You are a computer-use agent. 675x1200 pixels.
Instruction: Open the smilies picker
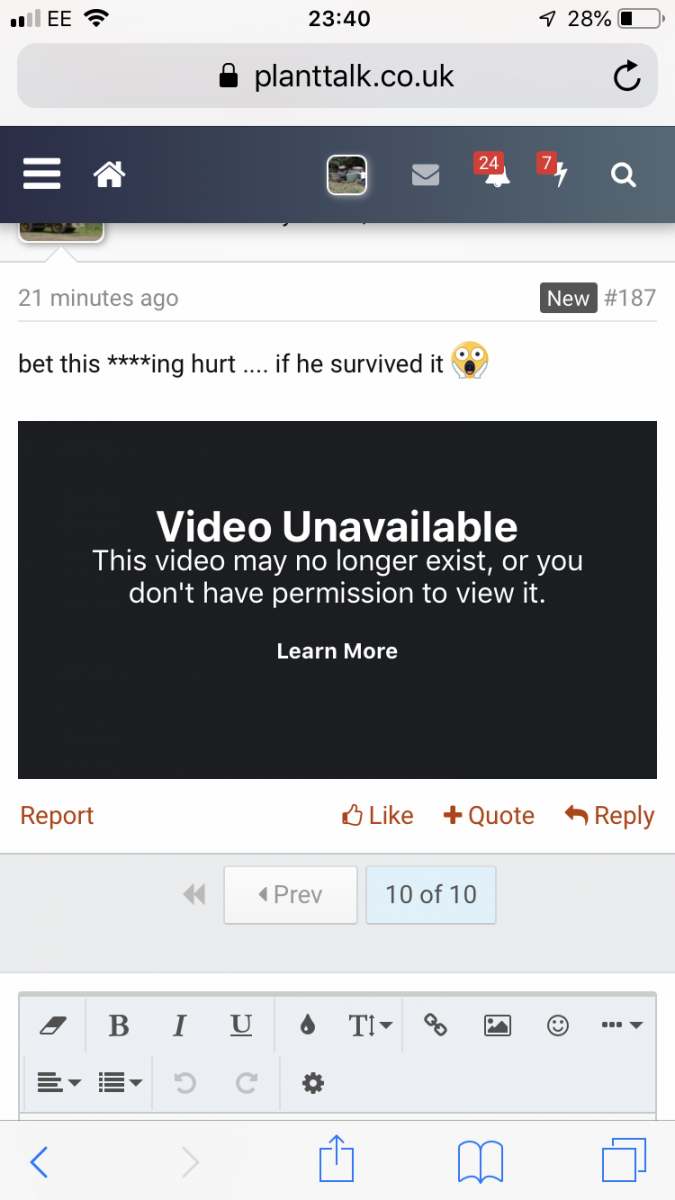click(558, 1025)
